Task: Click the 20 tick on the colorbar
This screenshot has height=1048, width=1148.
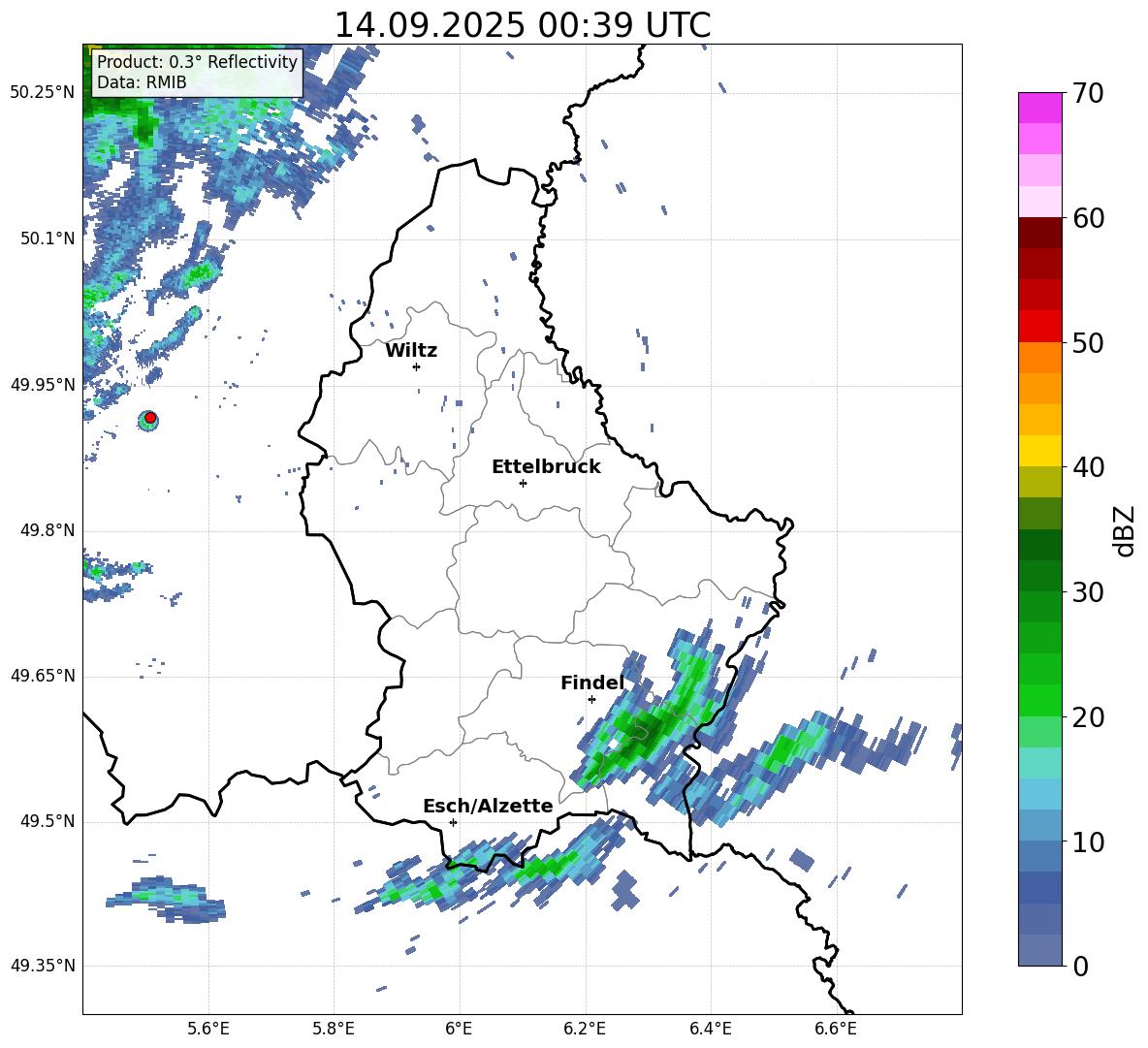Action: coord(1088,716)
